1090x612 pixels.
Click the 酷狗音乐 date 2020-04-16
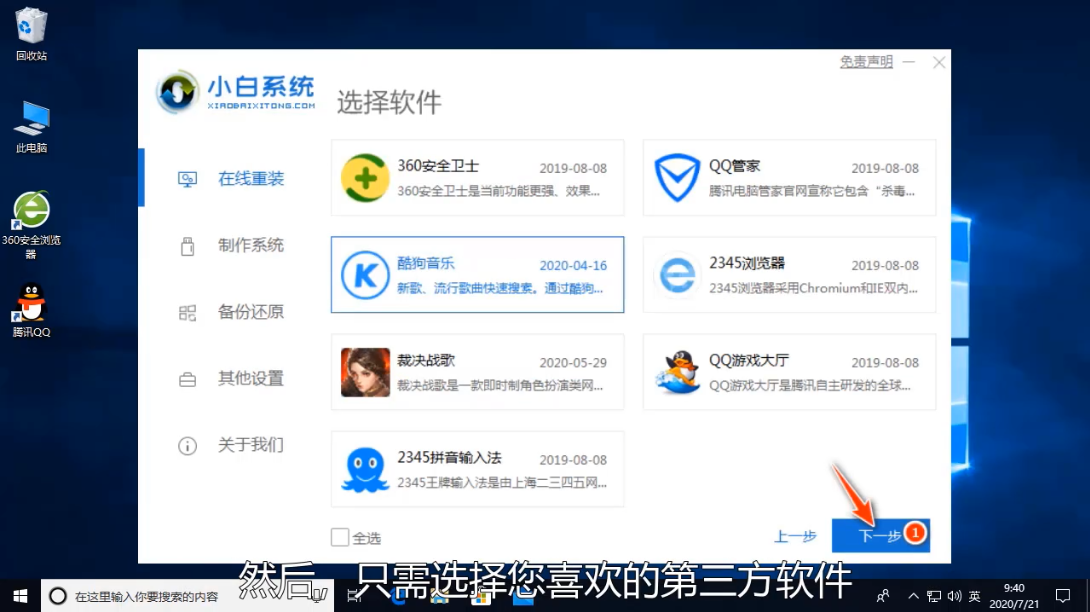click(573, 266)
